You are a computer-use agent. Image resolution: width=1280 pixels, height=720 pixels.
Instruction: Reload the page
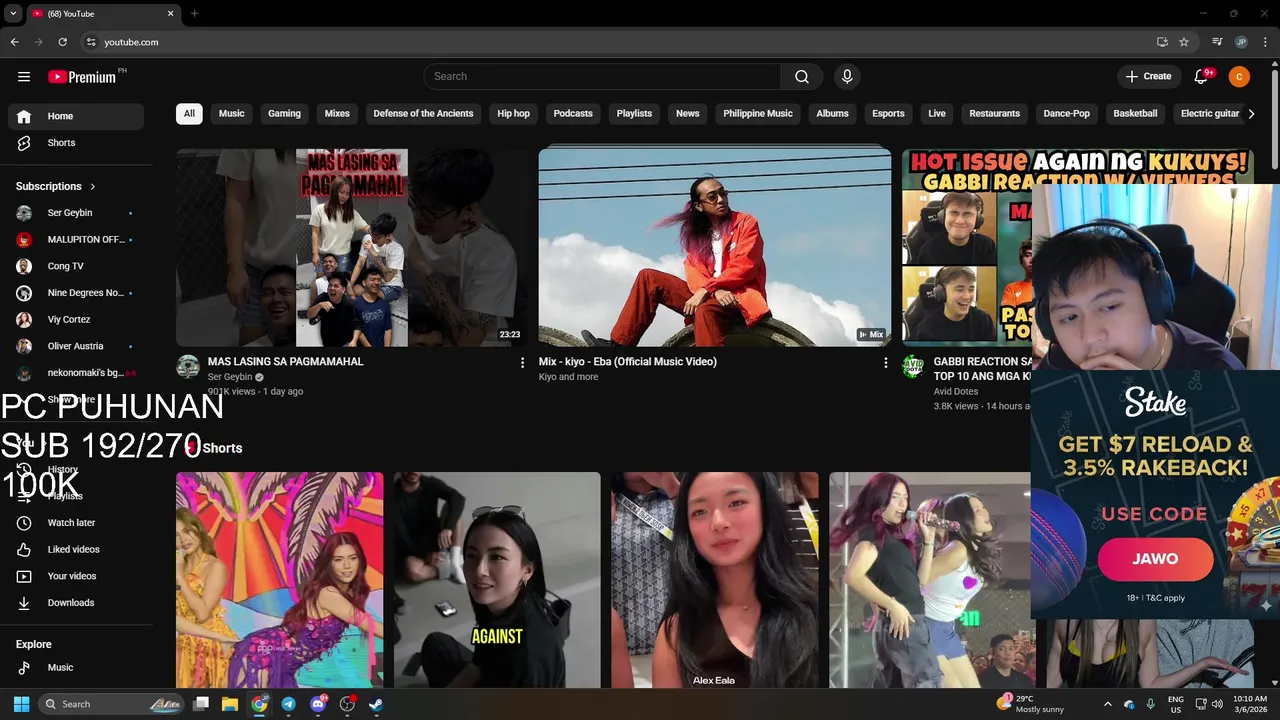62,42
